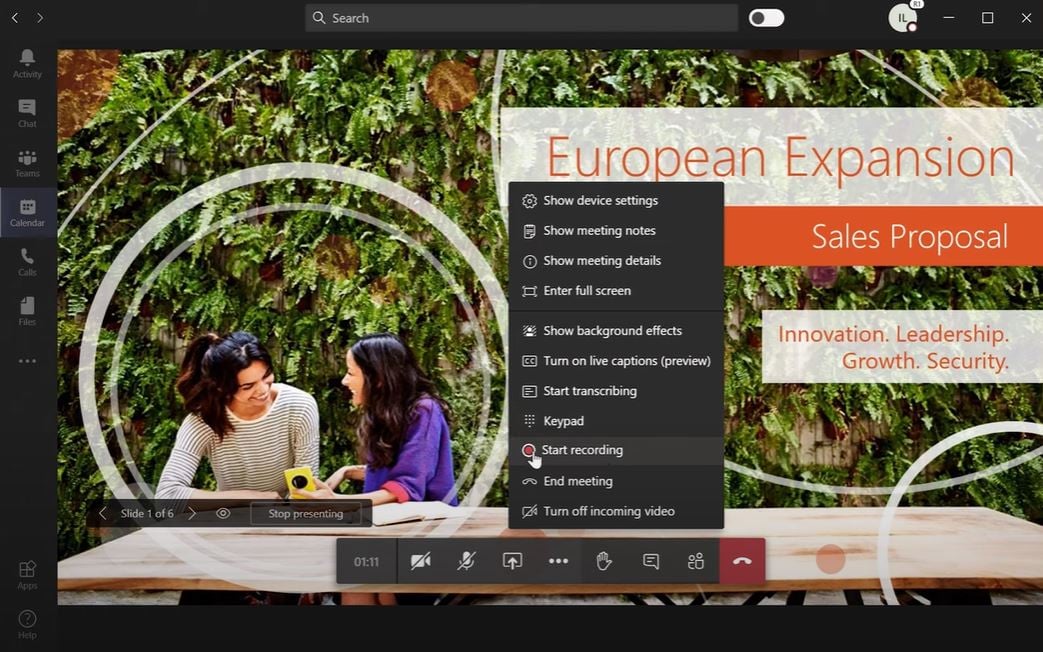Open Calls in the sidebar

[x=27, y=262]
